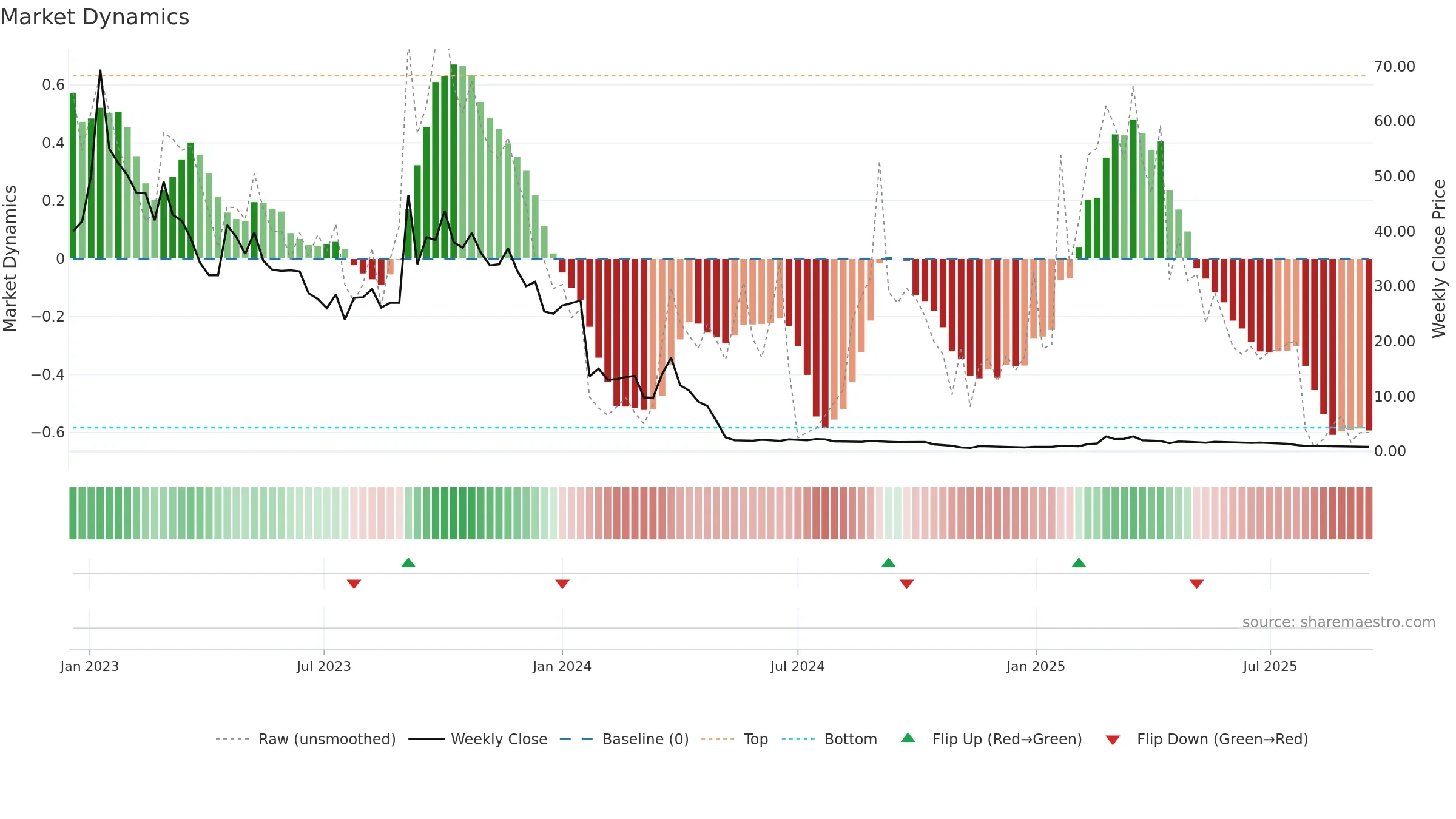Click the Jan 2024 x-axis label
Viewport: 1456px width, 819px height.
(x=562, y=666)
